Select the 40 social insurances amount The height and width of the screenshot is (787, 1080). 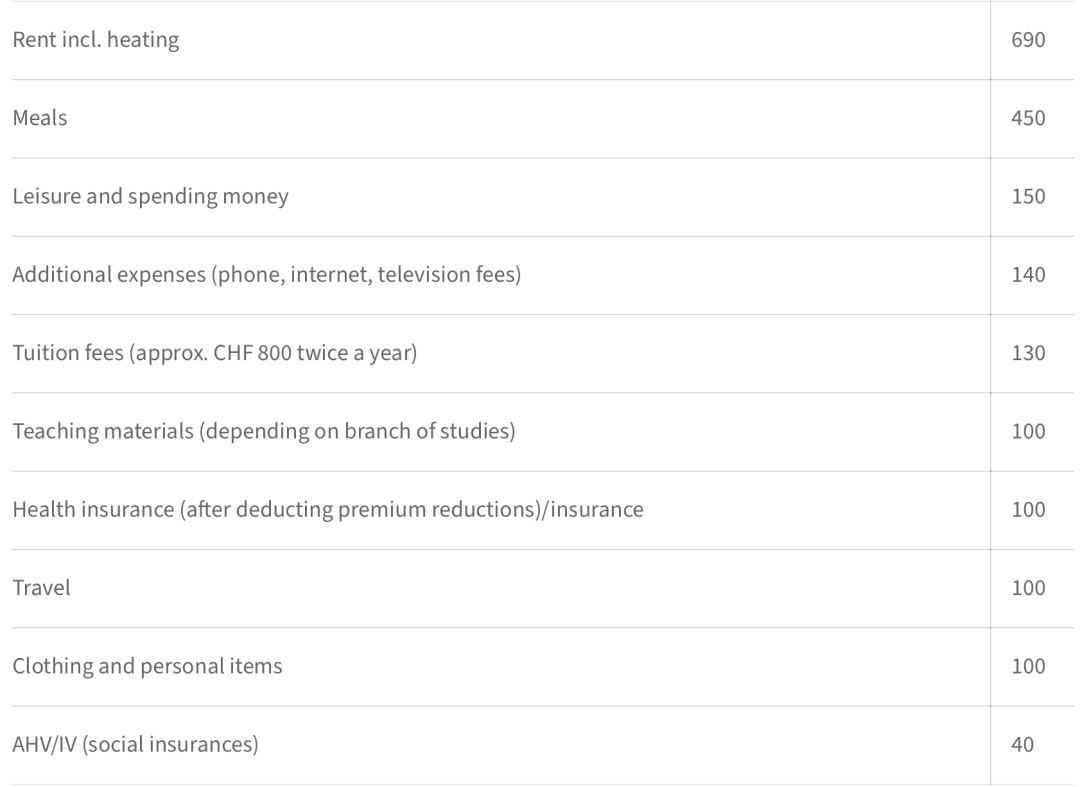pyautogui.click(x=1022, y=745)
